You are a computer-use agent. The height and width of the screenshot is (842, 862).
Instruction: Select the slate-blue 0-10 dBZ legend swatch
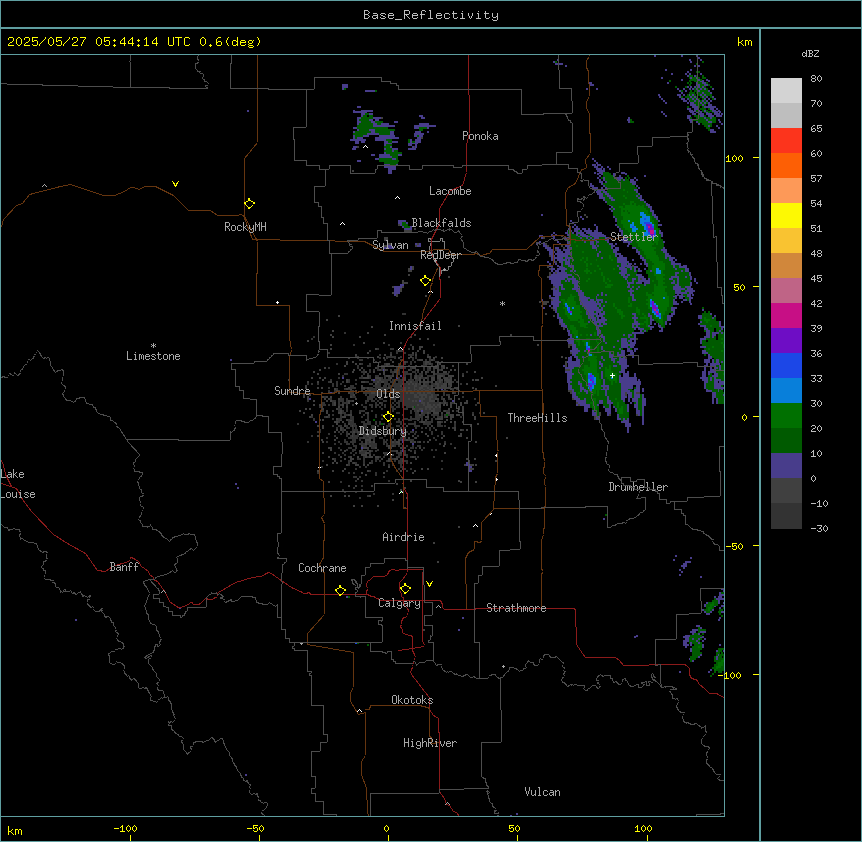pos(786,466)
